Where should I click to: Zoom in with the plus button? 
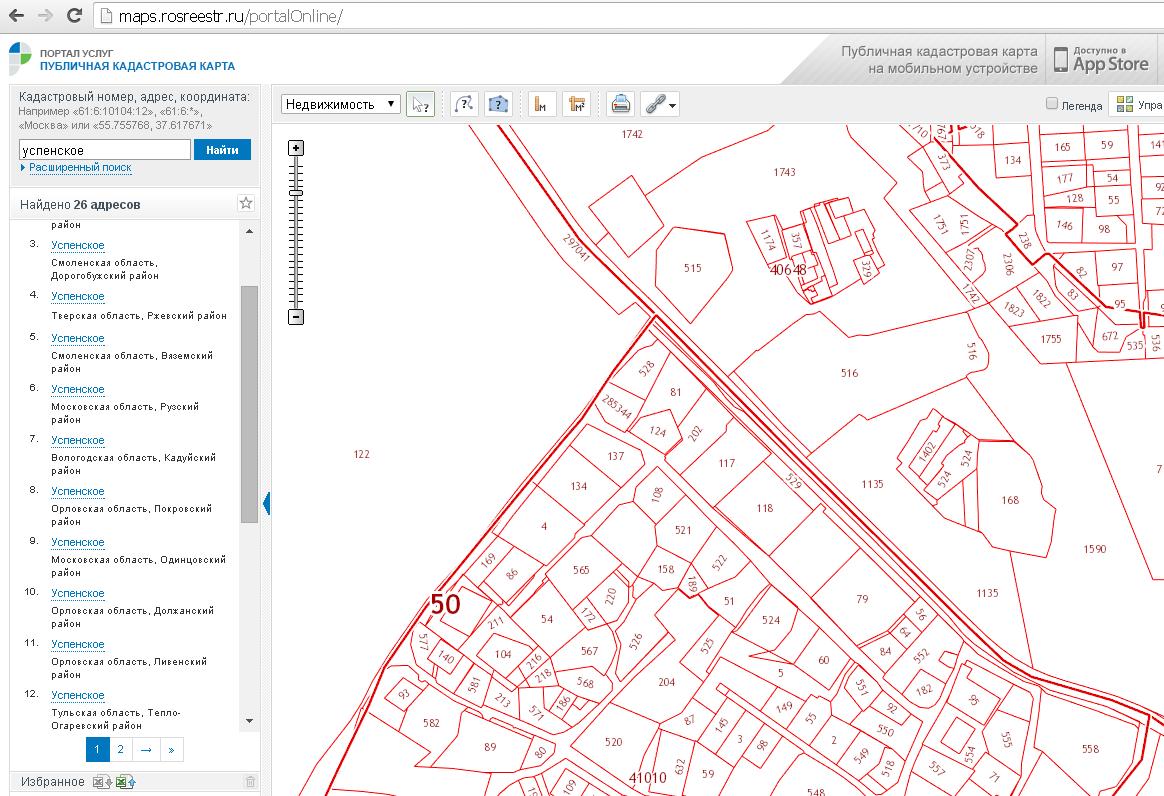[x=295, y=148]
